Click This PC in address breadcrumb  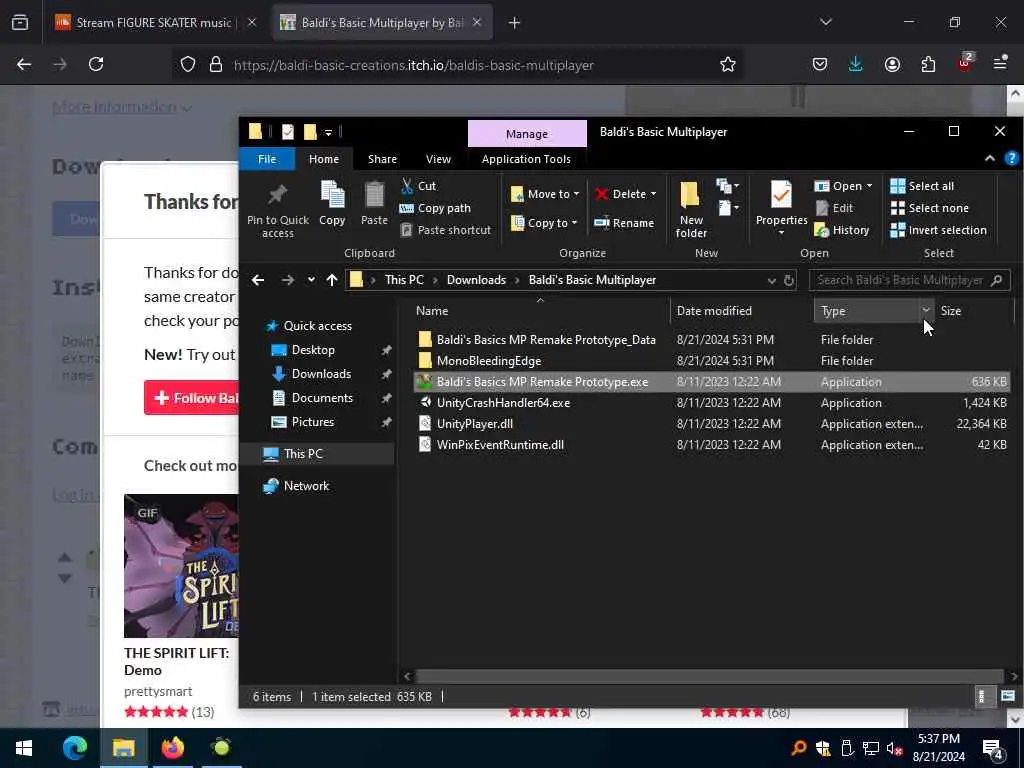pos(404,280)
